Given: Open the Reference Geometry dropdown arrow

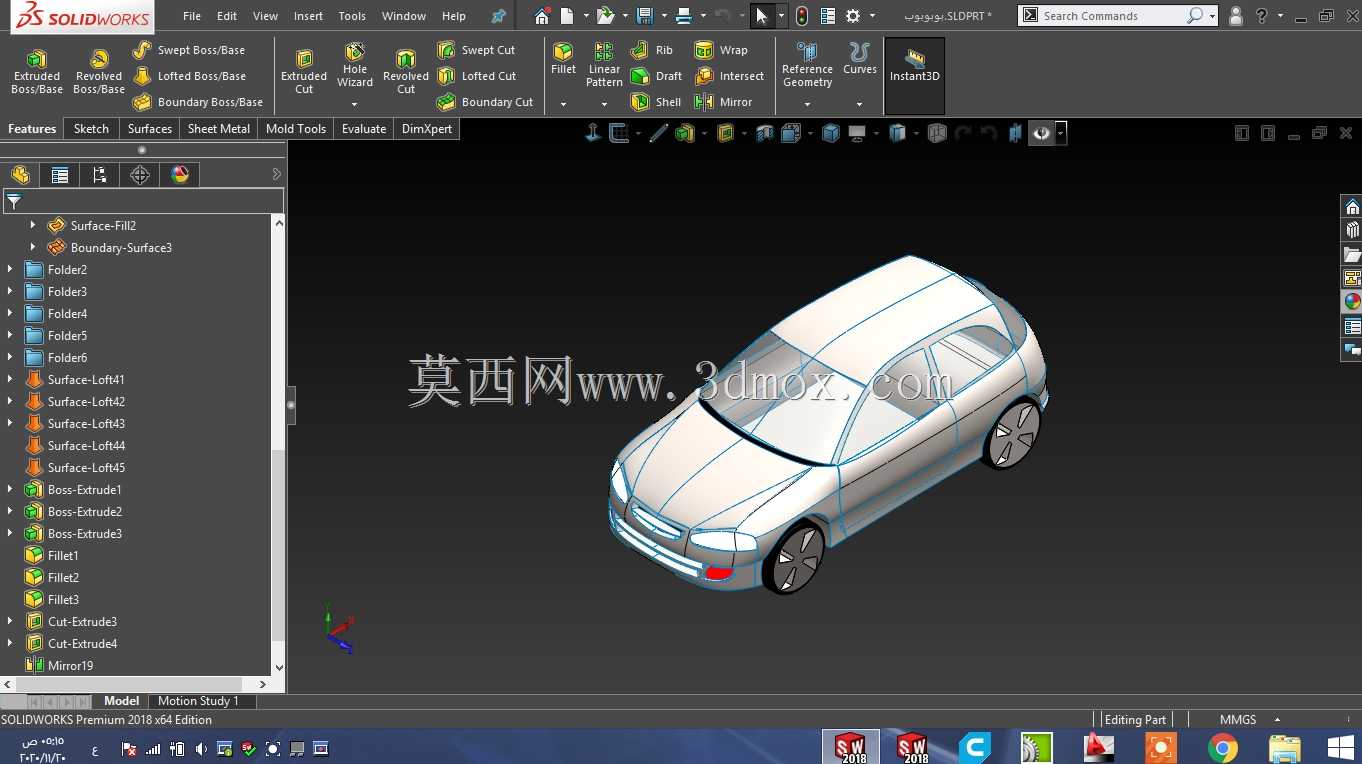Looking at the screenshot, I should 807,104.
